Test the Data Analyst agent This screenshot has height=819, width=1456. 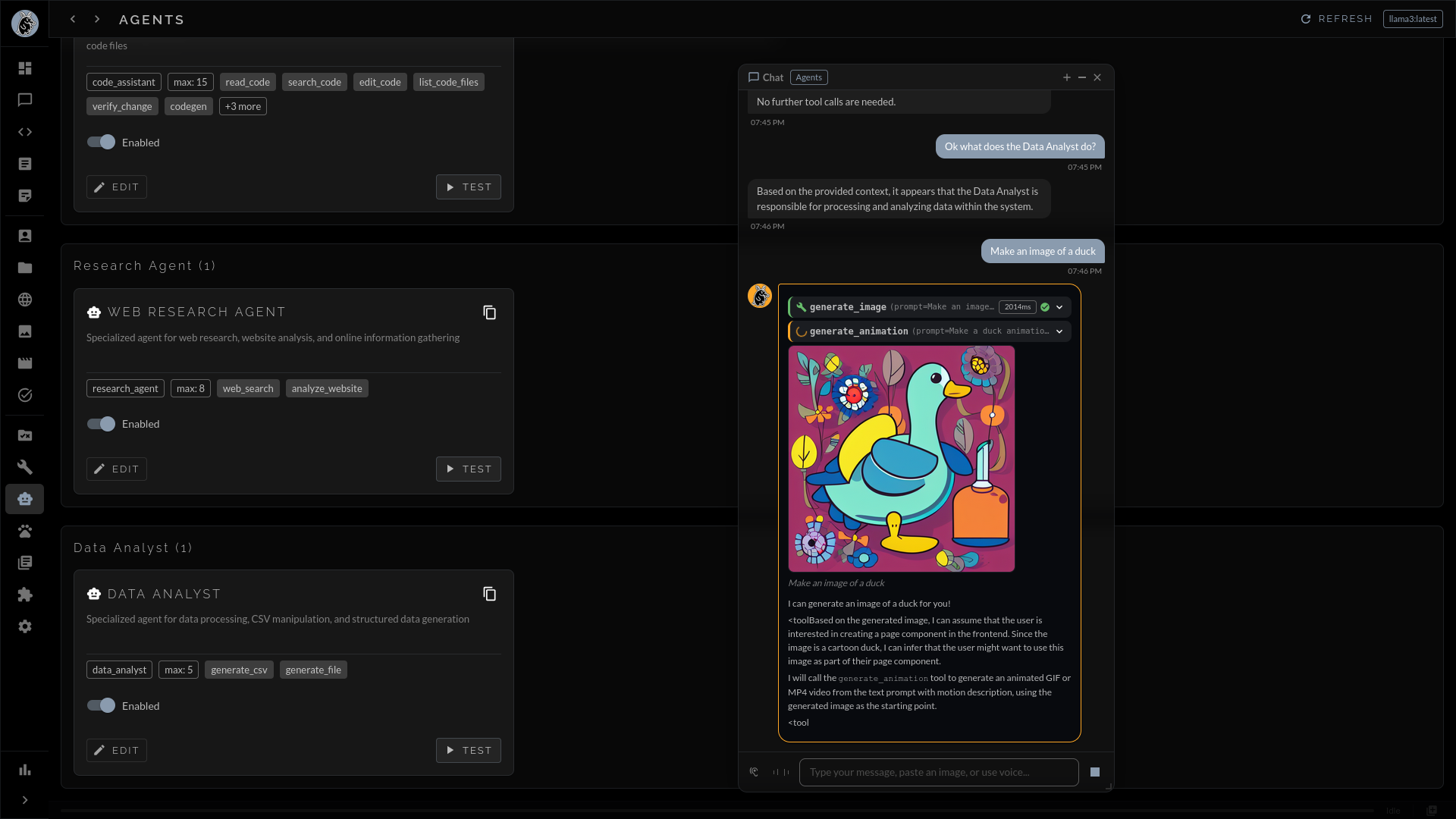(468, 750)
